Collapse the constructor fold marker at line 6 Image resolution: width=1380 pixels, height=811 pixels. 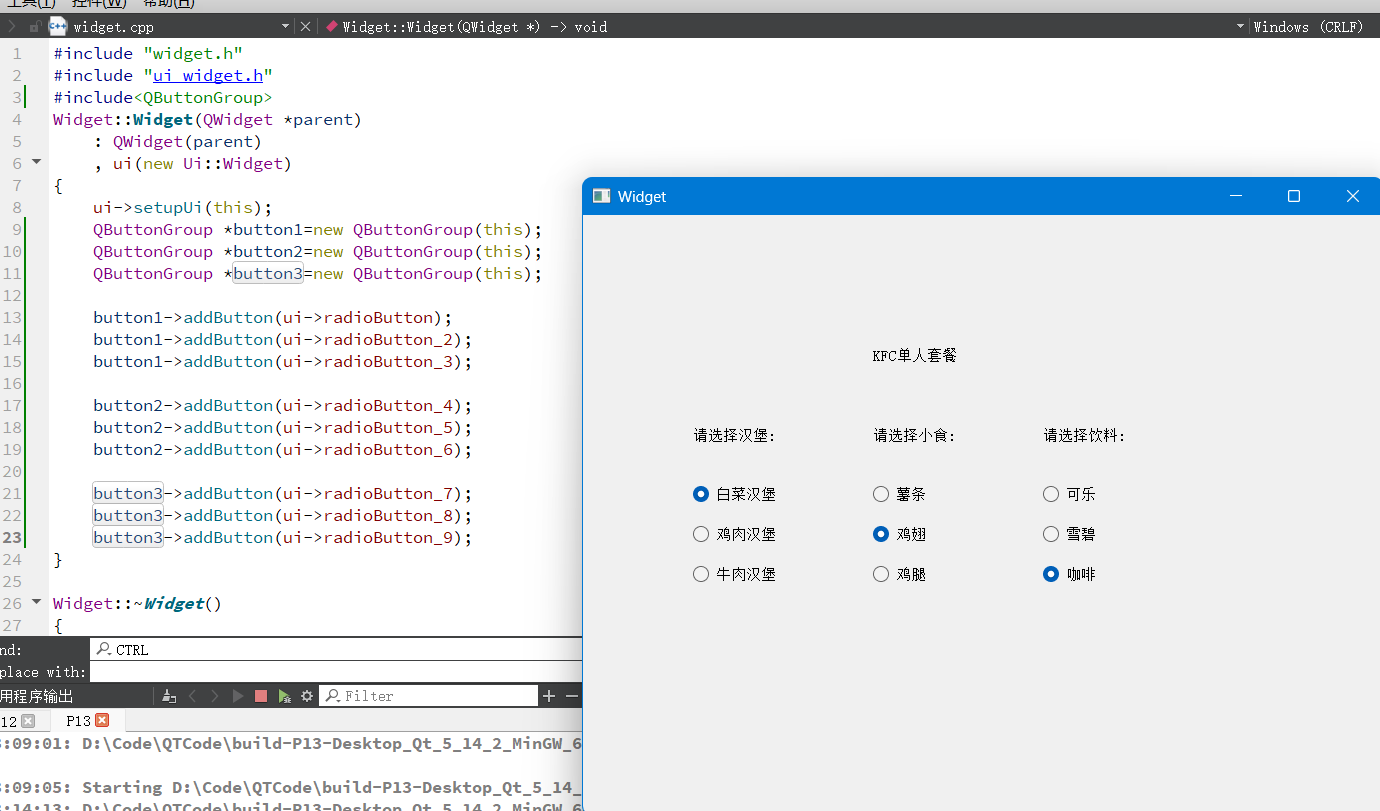(x=37, y=161)
